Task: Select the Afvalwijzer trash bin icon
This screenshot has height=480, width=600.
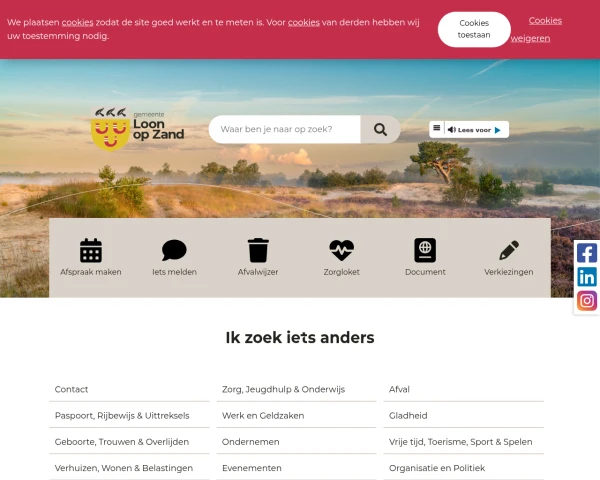Action: (x=258, y=250)
